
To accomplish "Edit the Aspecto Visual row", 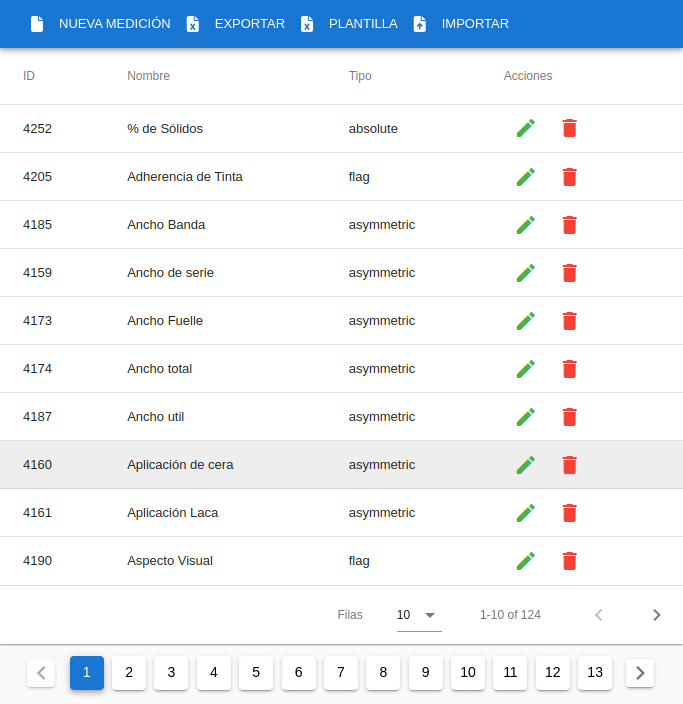I will (x=526, y=561).
